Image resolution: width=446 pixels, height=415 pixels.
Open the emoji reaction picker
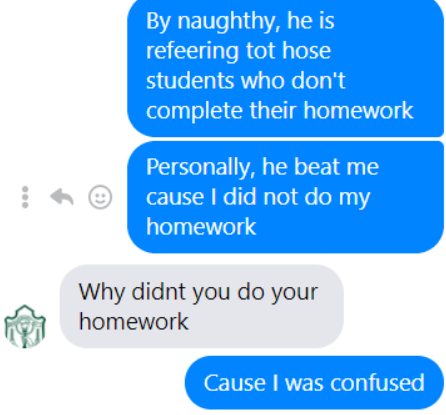tap(100, 197)
